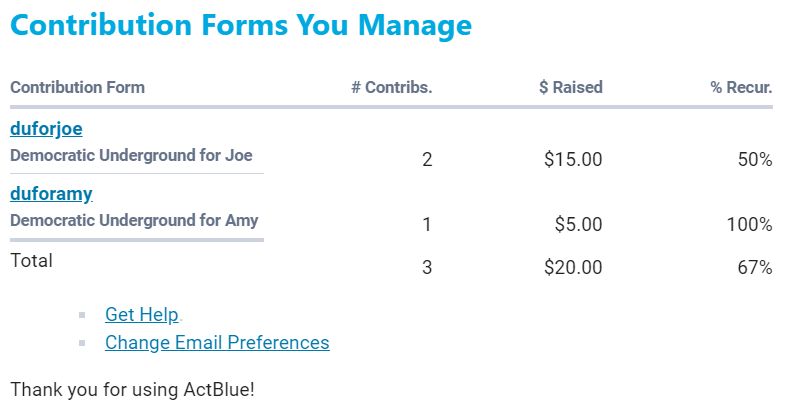
Task: Select the $ Raised column header
Action: click(x=570, y=87)
